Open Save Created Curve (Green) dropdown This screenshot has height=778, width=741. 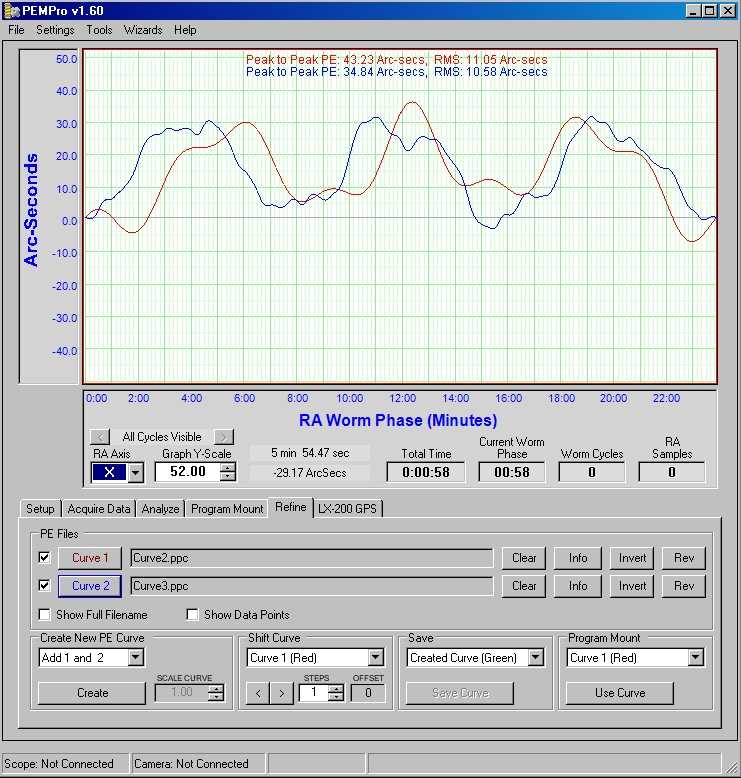(536, 657)
